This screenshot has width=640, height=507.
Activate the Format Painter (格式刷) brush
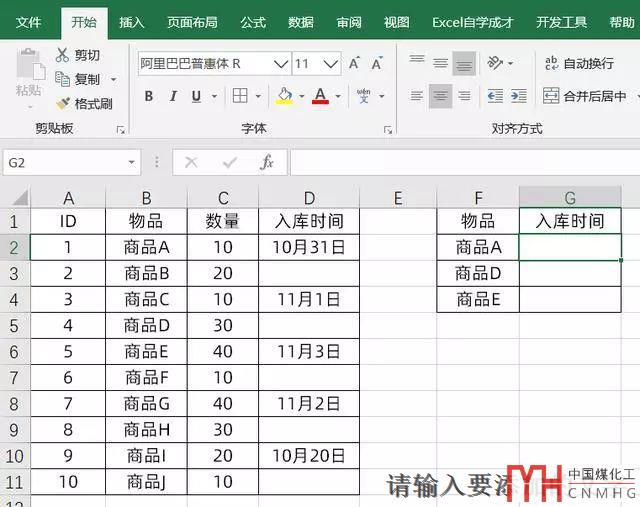(63, 103)
